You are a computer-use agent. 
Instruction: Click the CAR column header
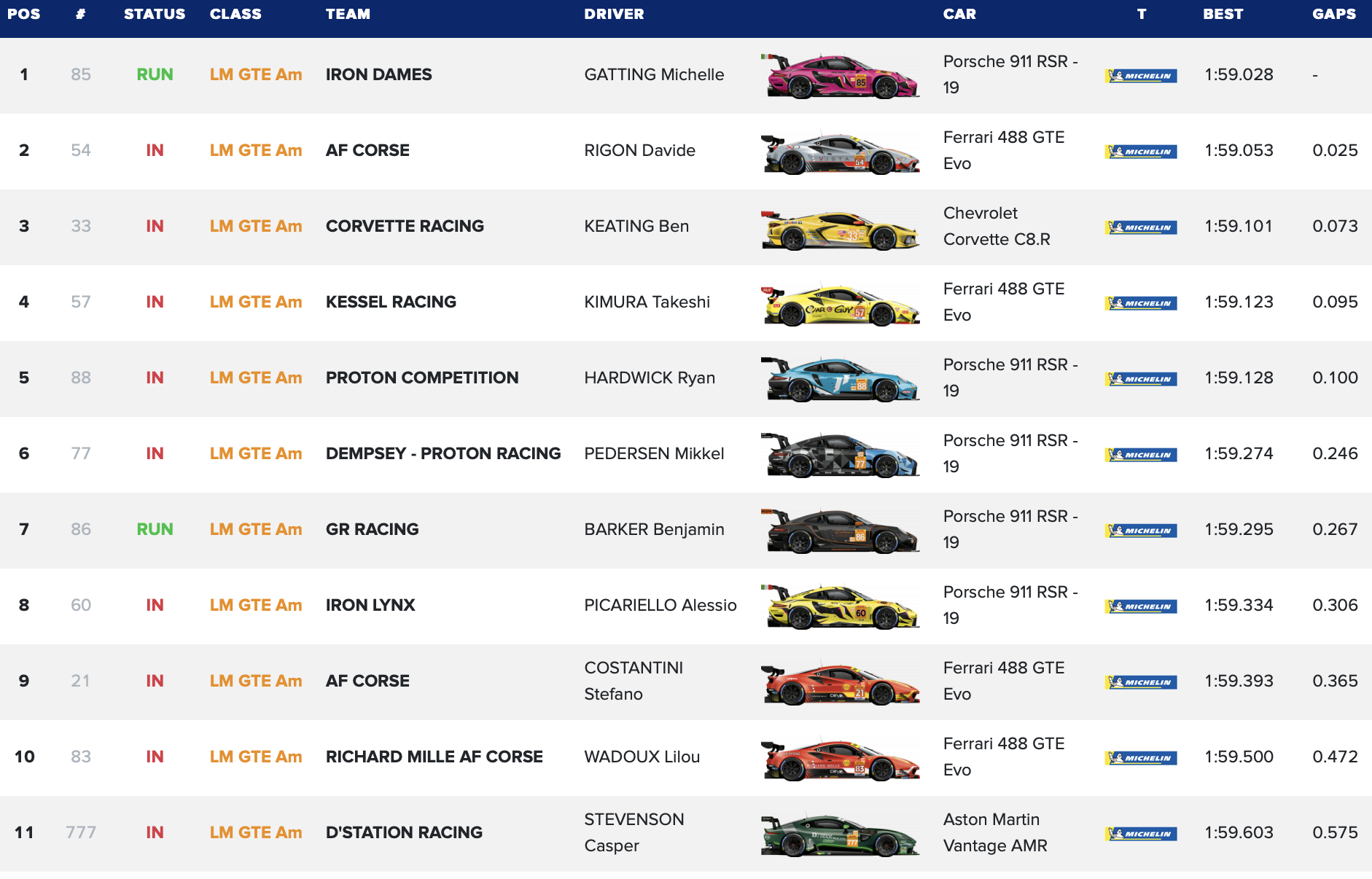tap(959, 14)
